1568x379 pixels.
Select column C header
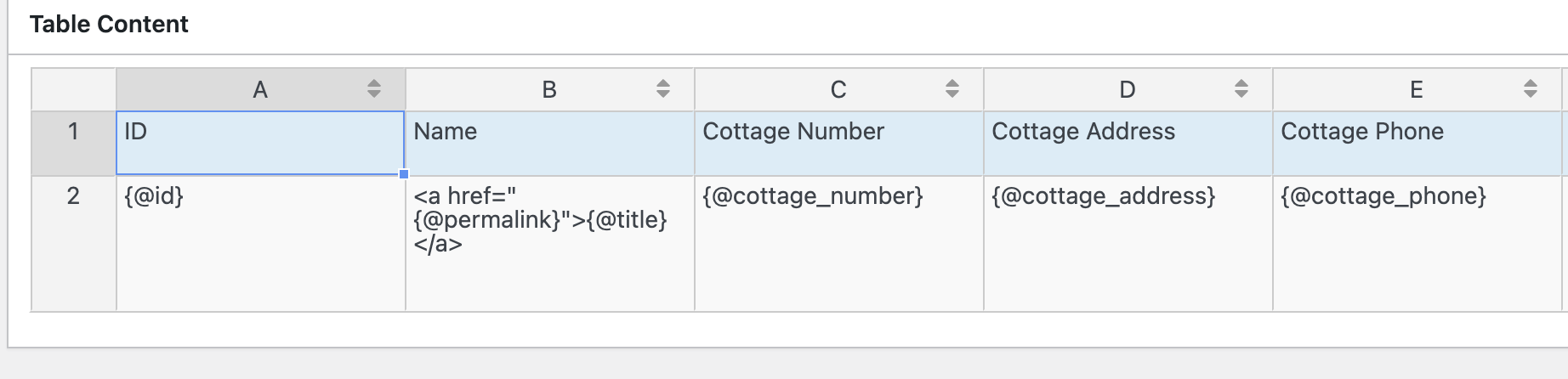838,89
